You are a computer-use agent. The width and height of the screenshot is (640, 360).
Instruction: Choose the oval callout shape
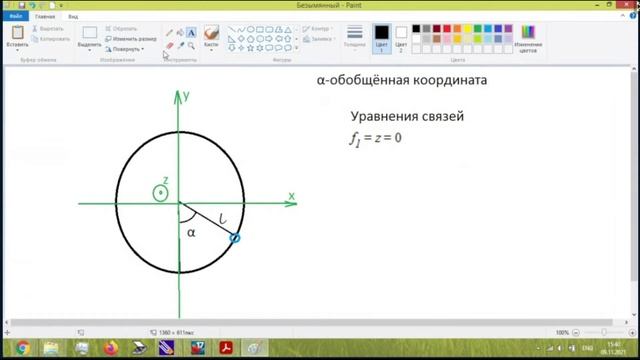[x=279, y=48]
